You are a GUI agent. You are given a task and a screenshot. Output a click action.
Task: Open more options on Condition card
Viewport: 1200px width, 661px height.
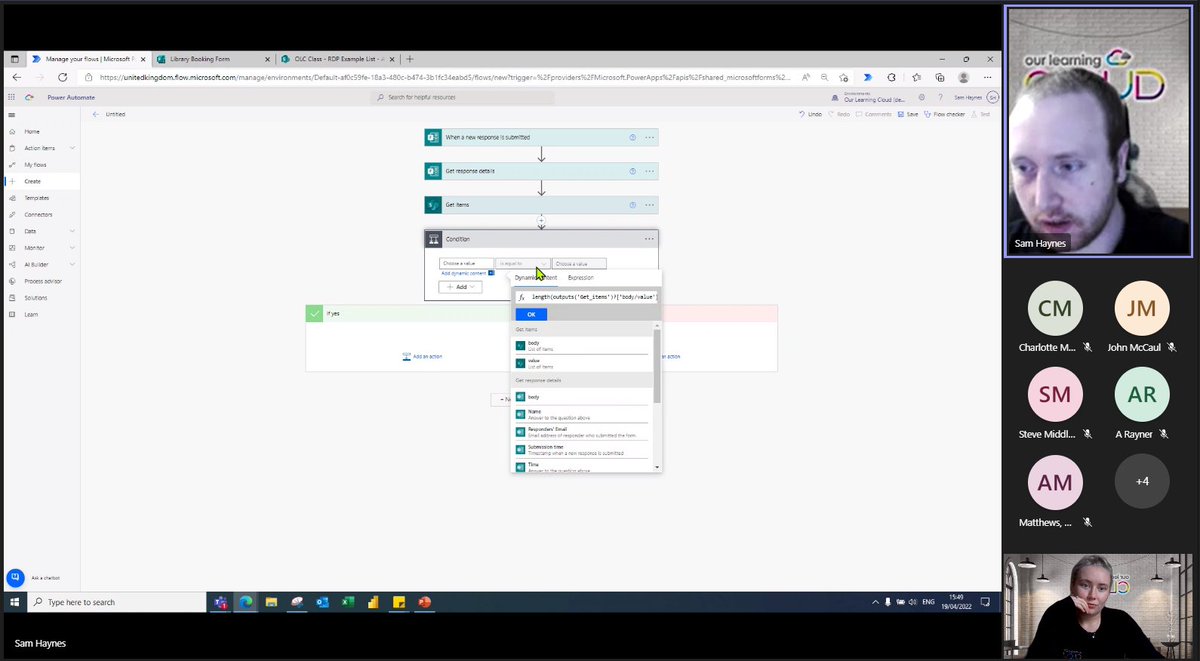(x=650, y=239)
